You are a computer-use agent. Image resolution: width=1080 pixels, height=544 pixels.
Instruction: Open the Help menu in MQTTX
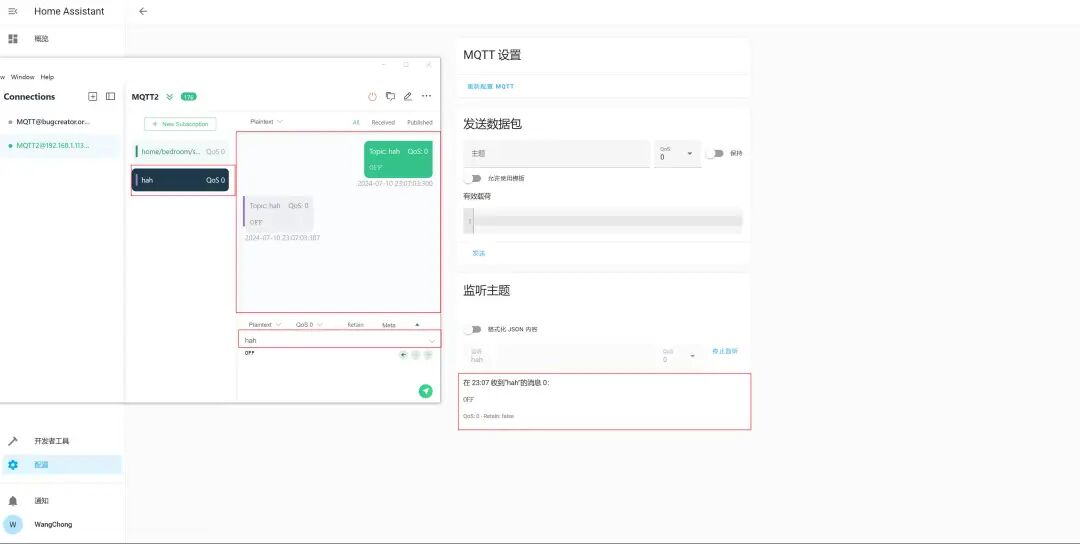[x=47, y=77]
